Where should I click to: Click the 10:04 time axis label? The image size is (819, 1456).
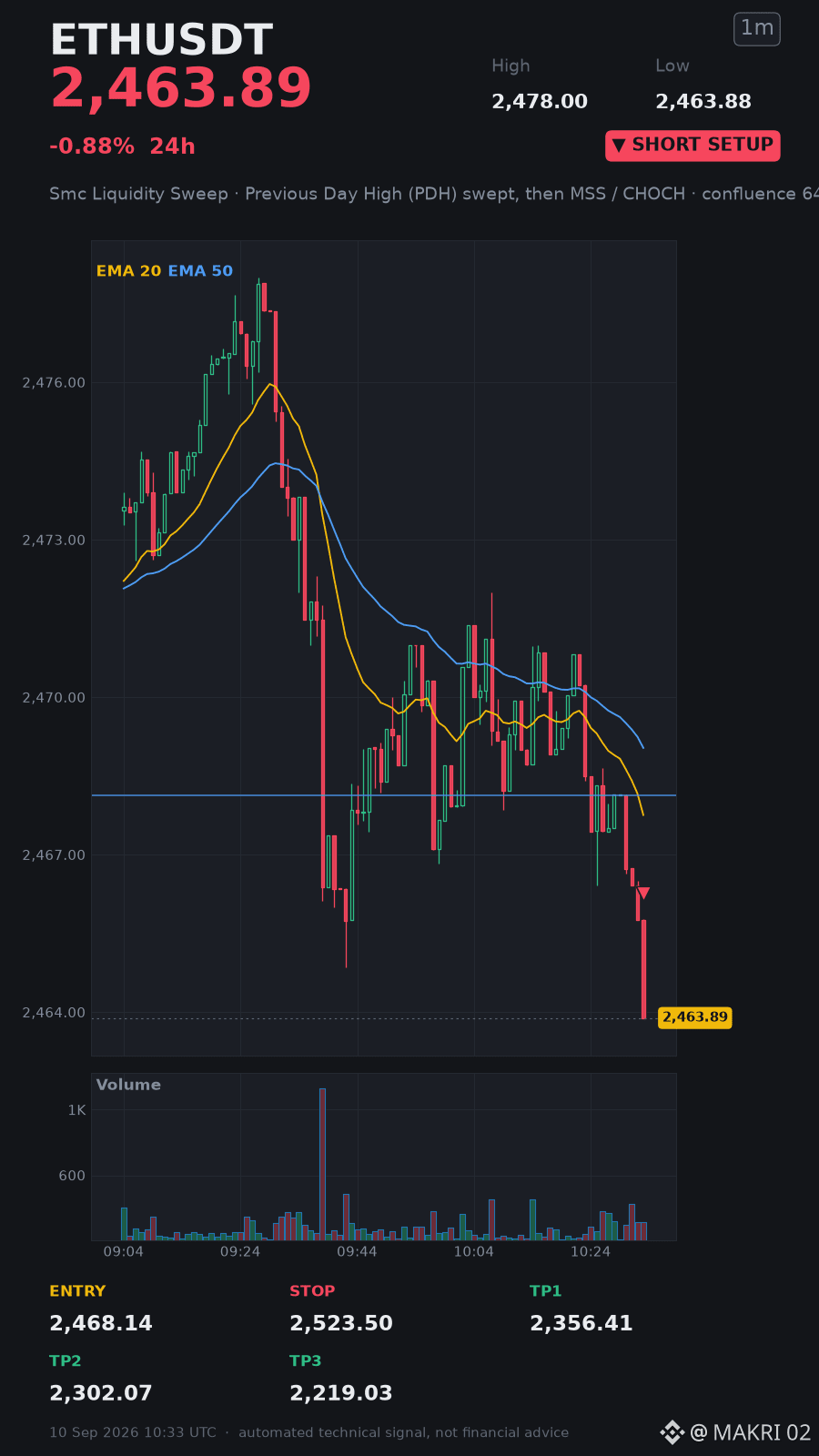[473, 1252]
